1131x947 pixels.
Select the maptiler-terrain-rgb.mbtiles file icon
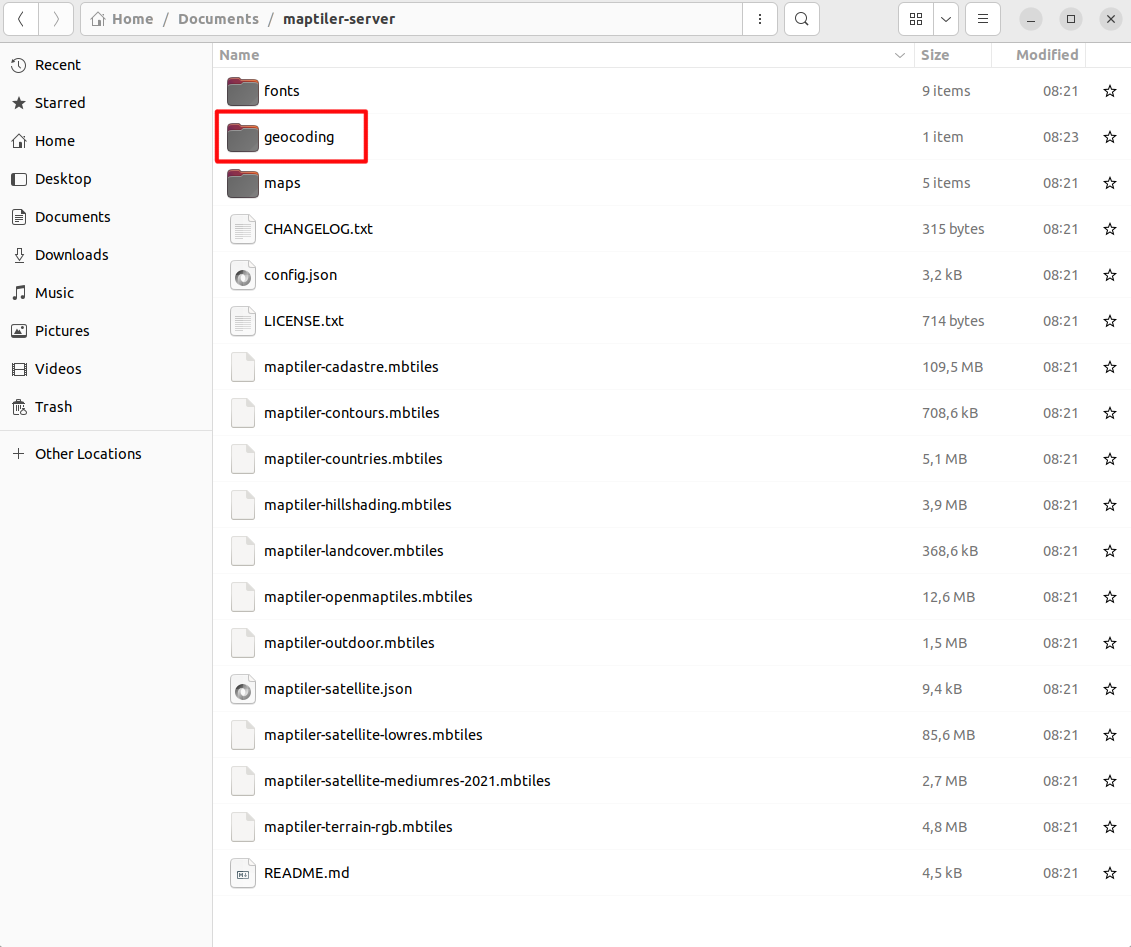(x=242, y=827)
